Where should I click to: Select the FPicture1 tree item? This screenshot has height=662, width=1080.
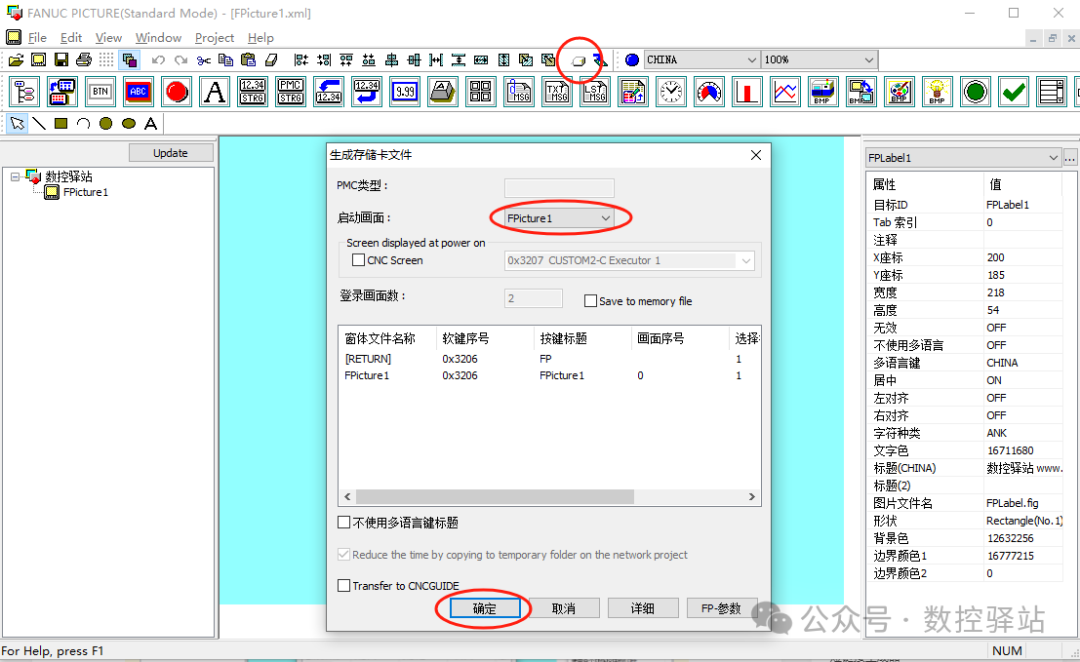(85, 193)
